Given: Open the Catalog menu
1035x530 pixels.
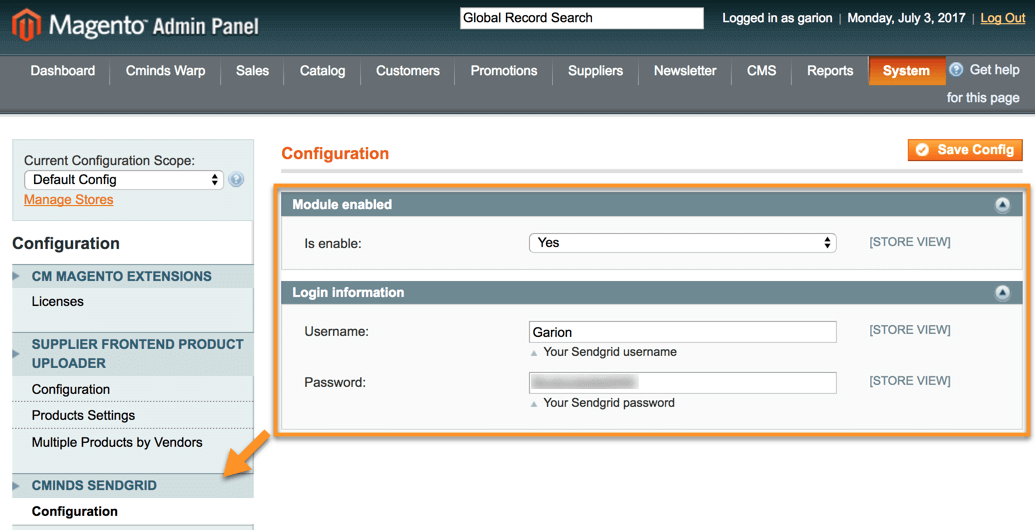Looking at the screenshot, I should tap(322, 71).
